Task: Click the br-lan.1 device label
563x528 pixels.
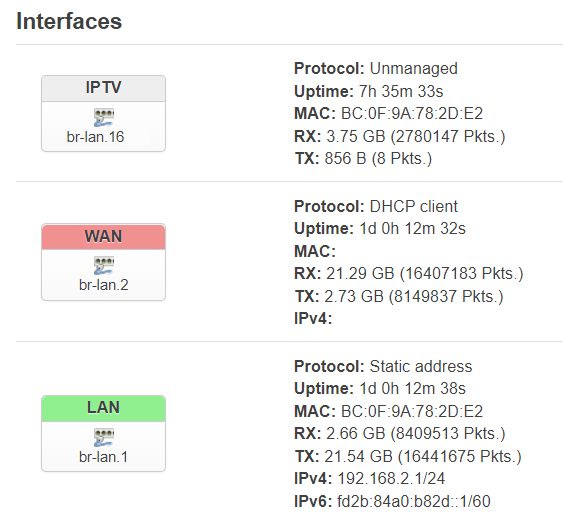Action: click(x=103, y=457)
